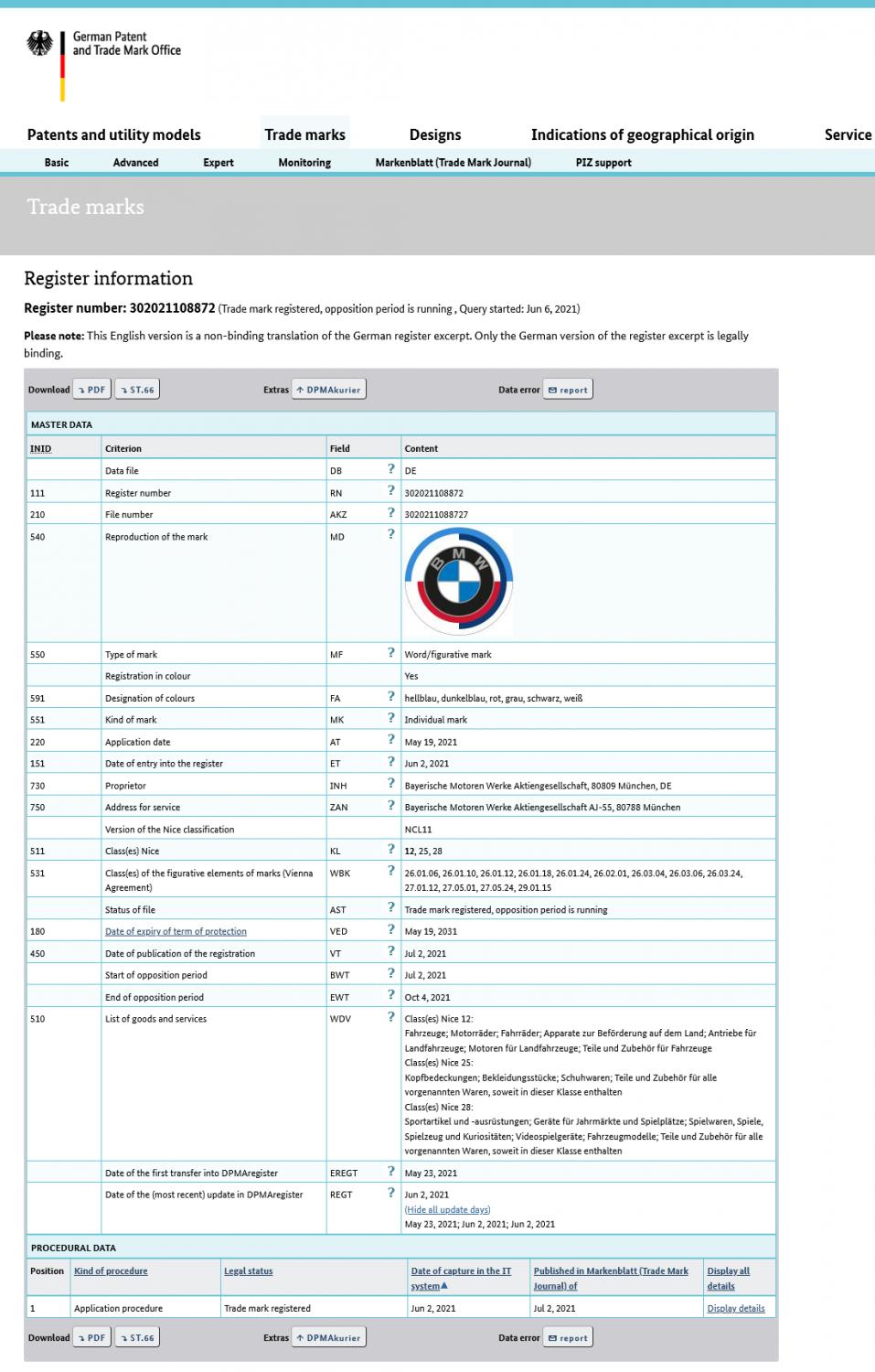The width and height of the screenshot is (875, 1372).
Task: Show help for Designation of colours field
Action: [391, 697]
